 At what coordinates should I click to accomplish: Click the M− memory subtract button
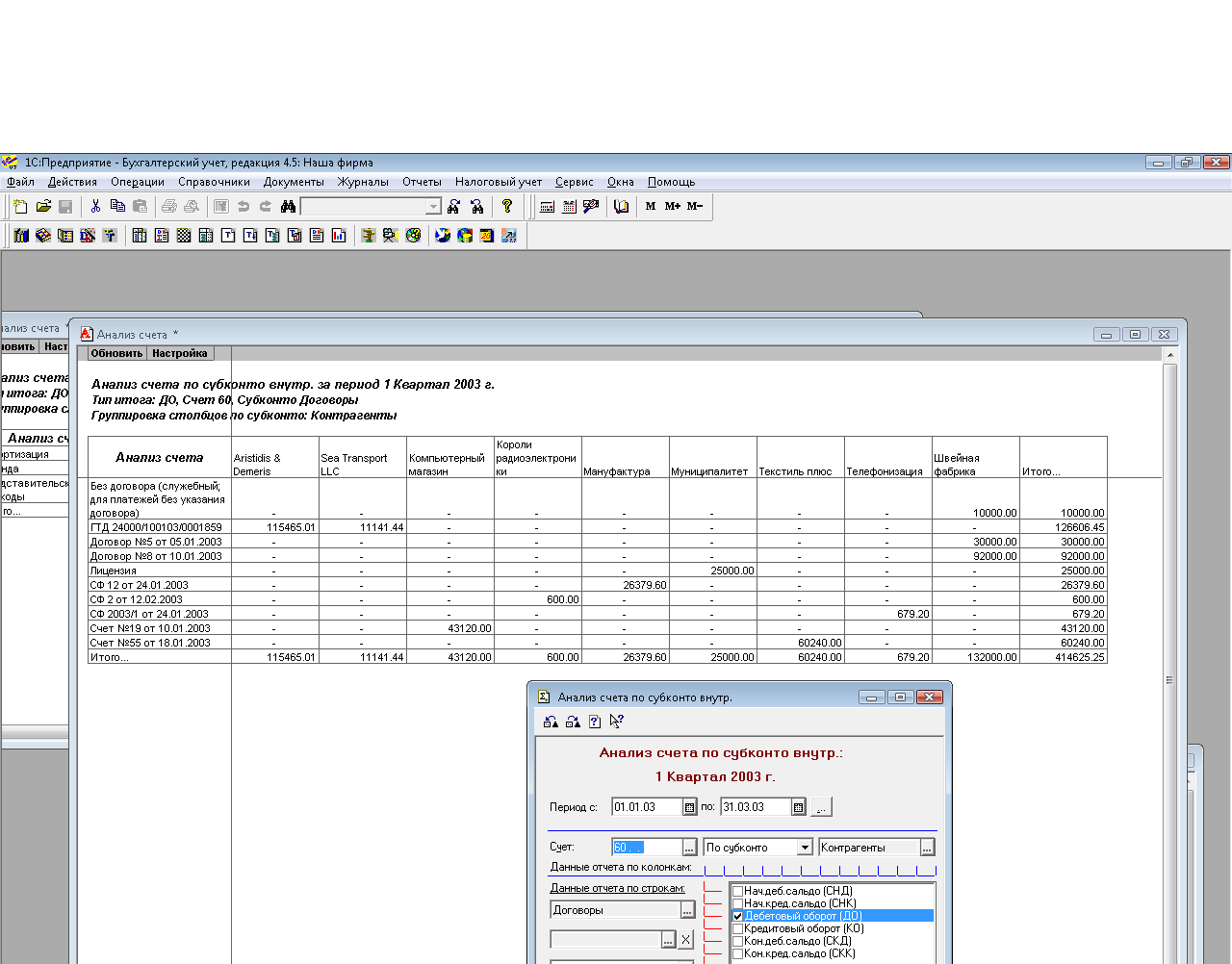coord(695,206)
